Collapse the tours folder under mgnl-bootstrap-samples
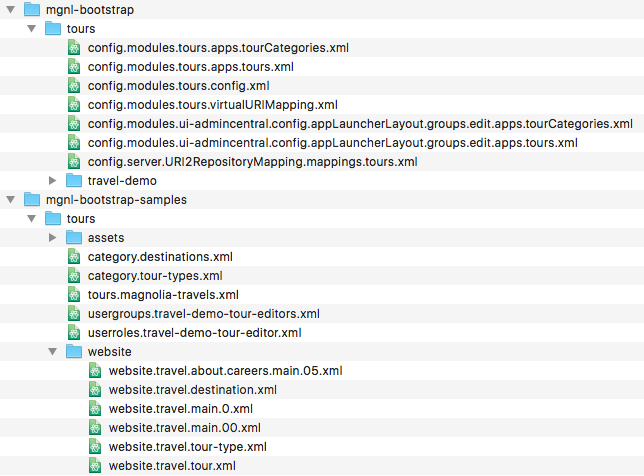This screenshot has height=476, width=644. pos(32,218)
